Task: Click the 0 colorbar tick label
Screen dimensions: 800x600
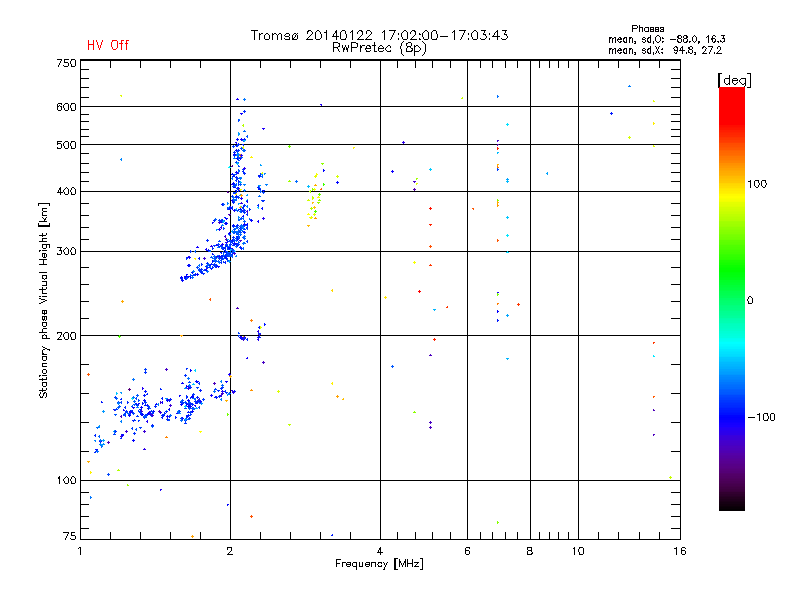Action: point(750,301)
